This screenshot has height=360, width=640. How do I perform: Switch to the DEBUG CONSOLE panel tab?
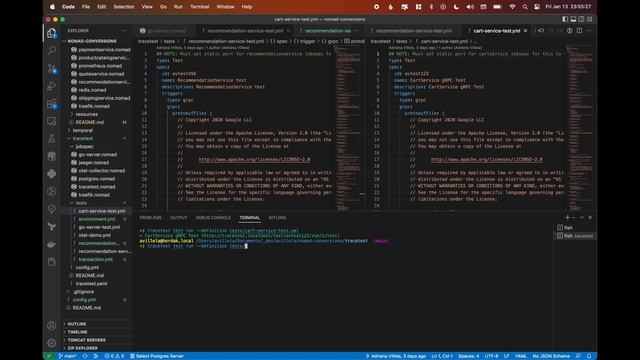(213, 218)
